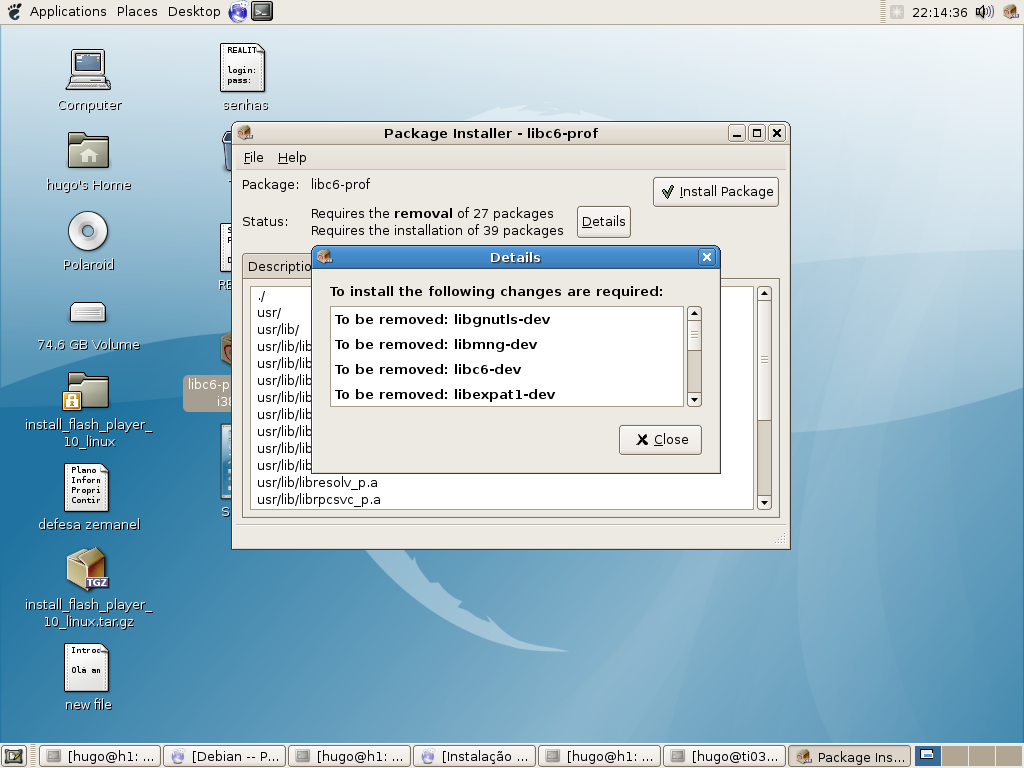This screenshot has height=768, width=1024.
Task: Click the Install Package button
Action: [x=716, y=192]
